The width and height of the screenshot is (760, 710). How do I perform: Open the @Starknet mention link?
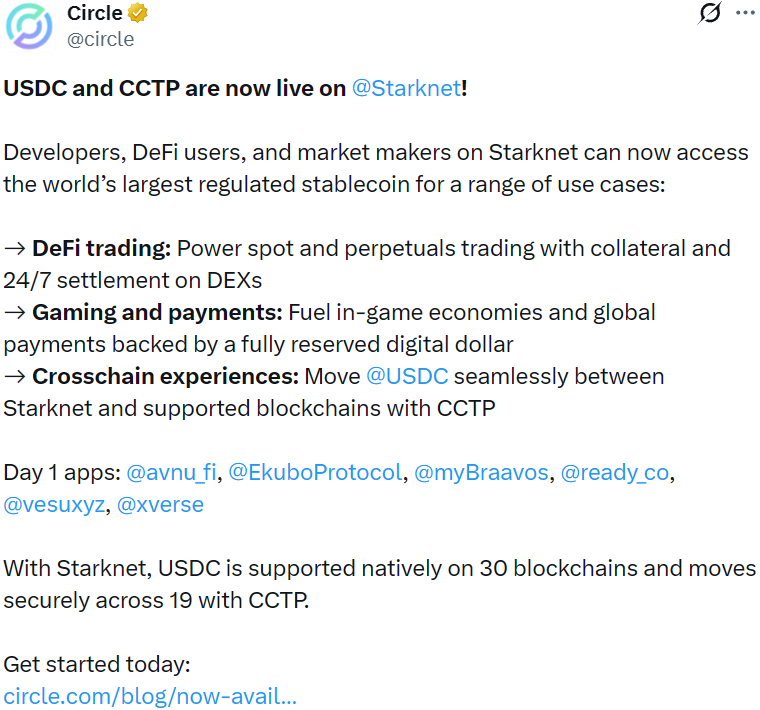click(x=406, y=88)
